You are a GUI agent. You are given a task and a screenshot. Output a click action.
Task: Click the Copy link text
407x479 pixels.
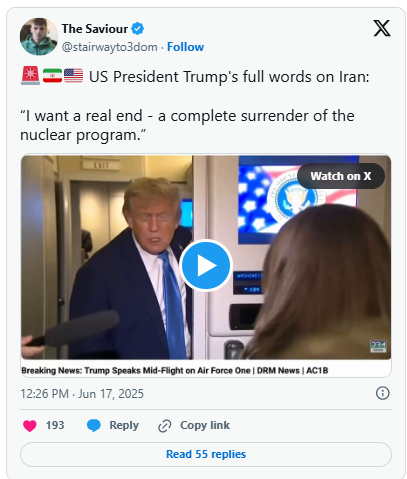click(205, 425)
